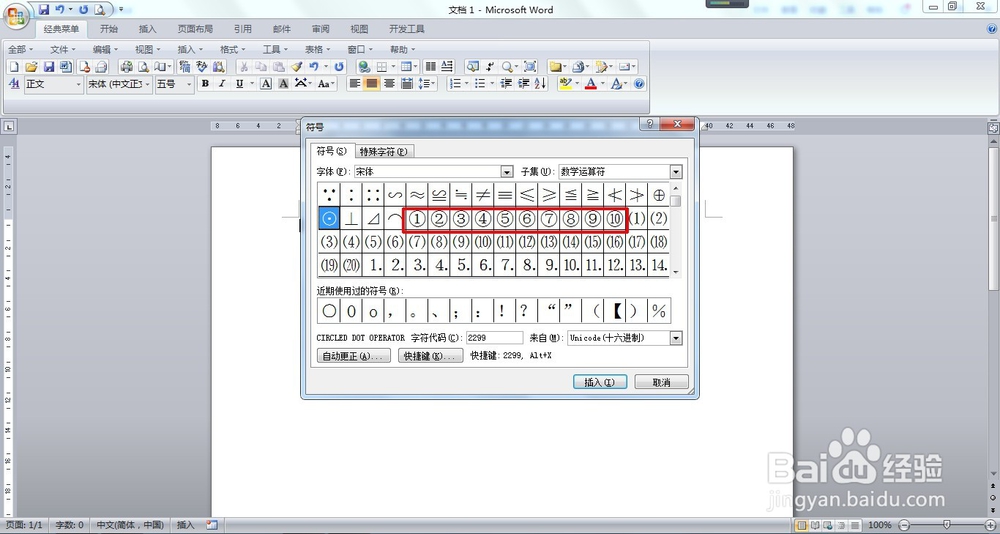Viewport: 1000px width, 534px height.
Task: Open the 子集 subset dropdown
Action: coord(676,172)
